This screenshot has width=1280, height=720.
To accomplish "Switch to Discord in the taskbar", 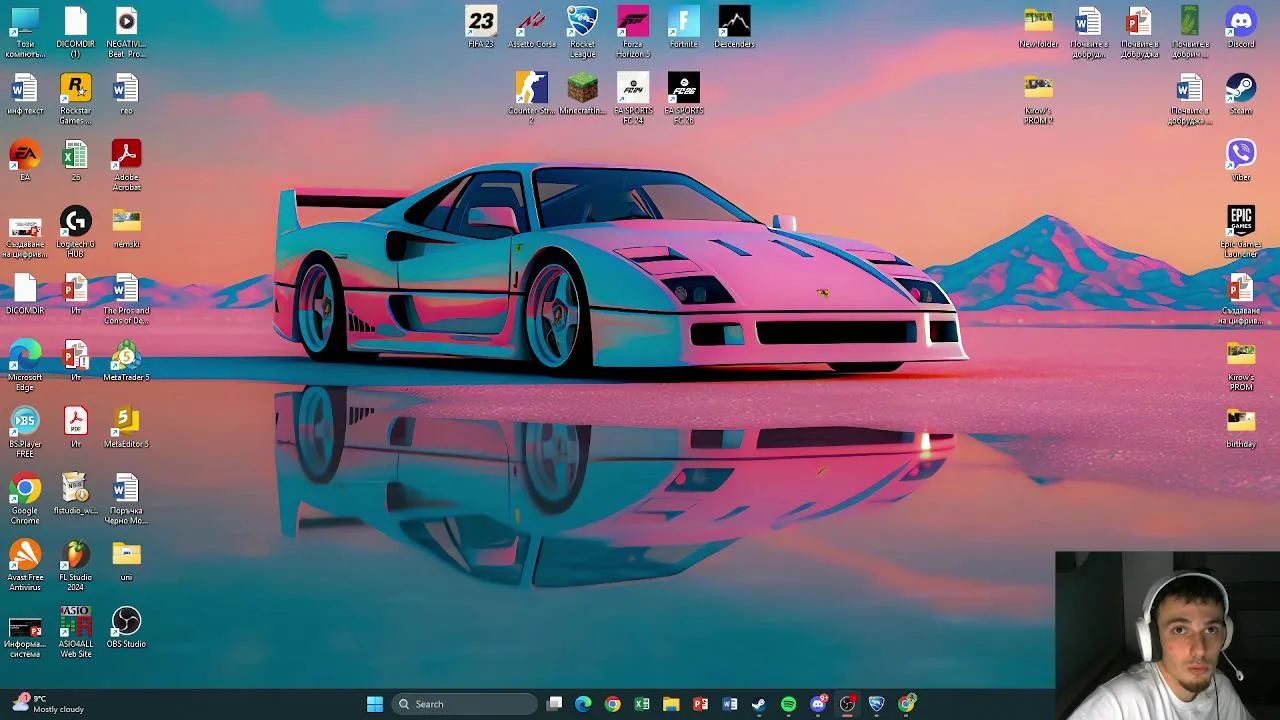I will 818,704.
